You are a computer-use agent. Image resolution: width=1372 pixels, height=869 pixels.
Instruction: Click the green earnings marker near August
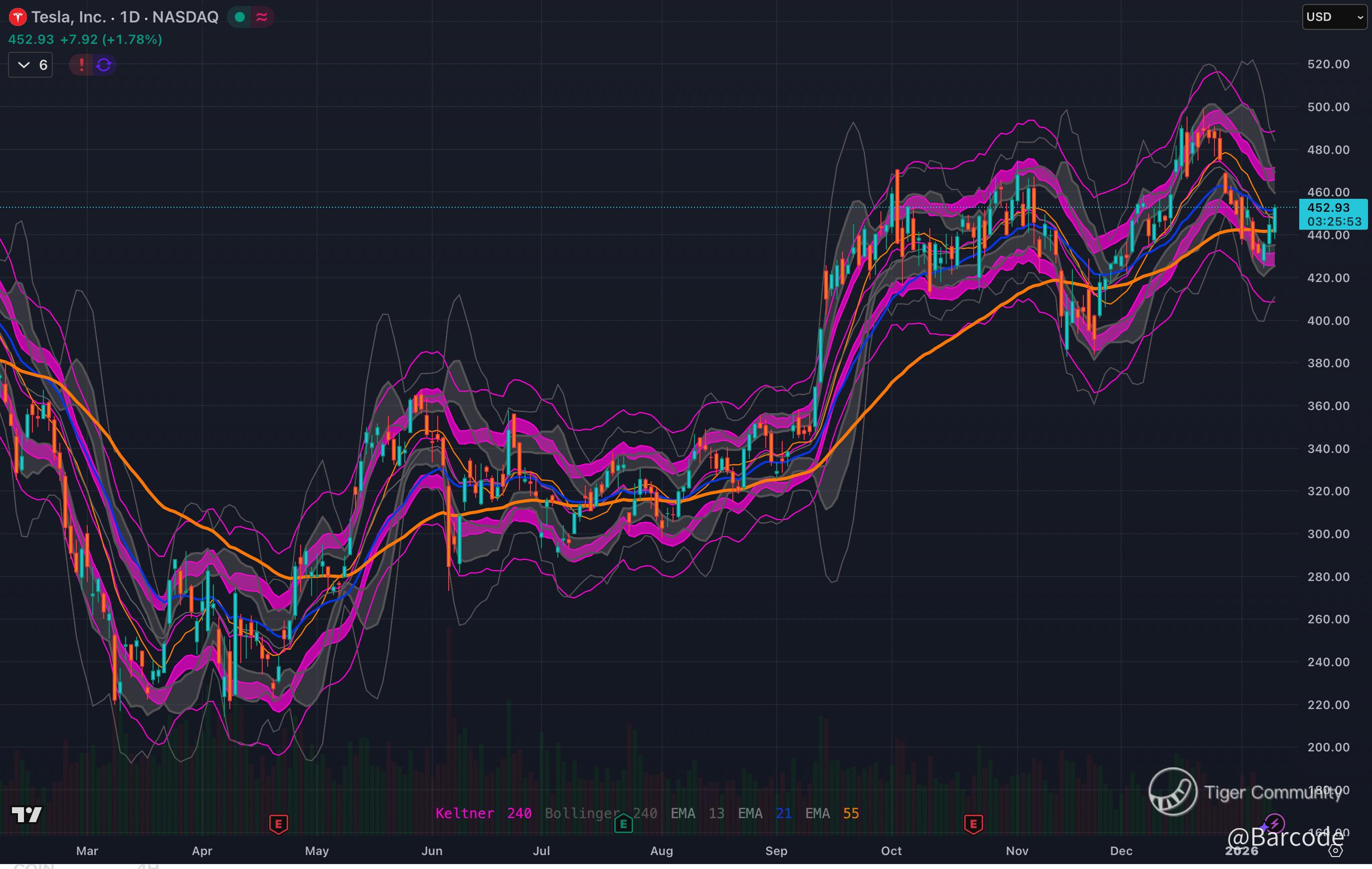pyautogui.click(x=623, y=824)
